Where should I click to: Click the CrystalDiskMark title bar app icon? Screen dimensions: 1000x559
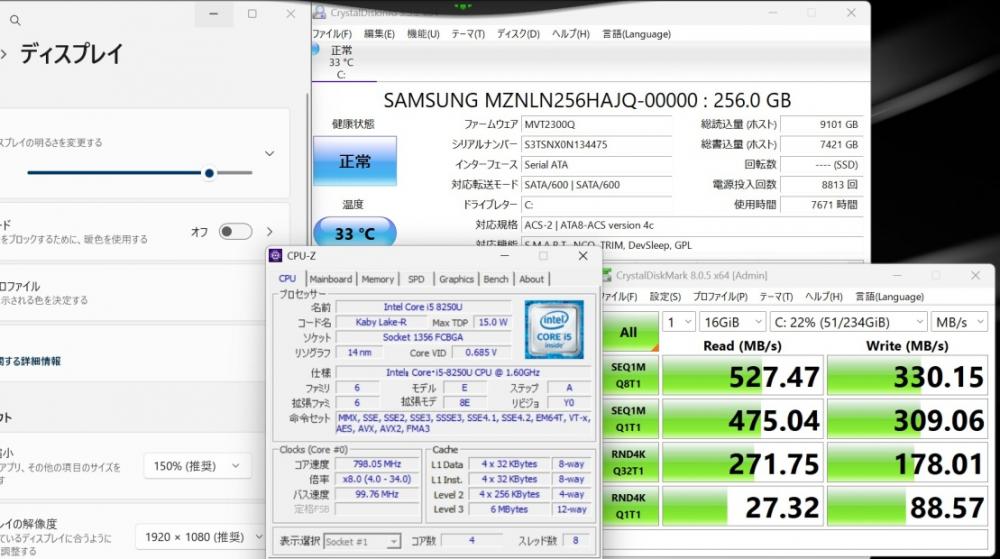[x=607, y=275]
